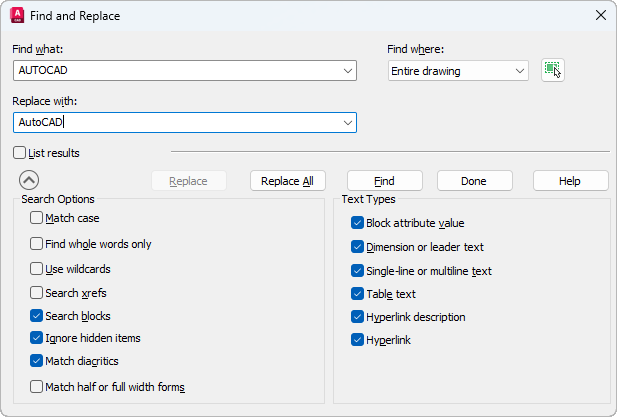Collapse options with the circular arrow button
The height and width of the screenshot is (417, 617).
(x=29, y=181)
